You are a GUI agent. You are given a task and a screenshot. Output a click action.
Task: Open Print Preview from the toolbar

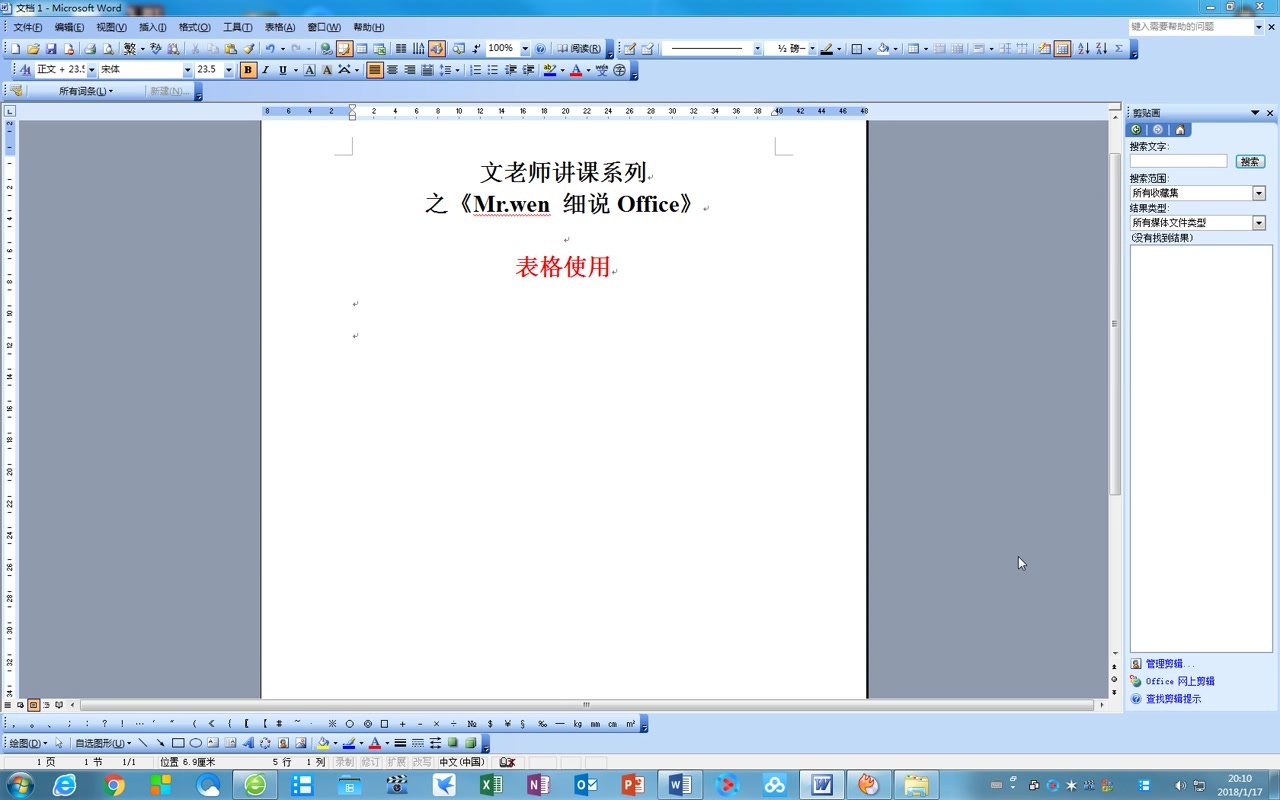tap(108, 48)
